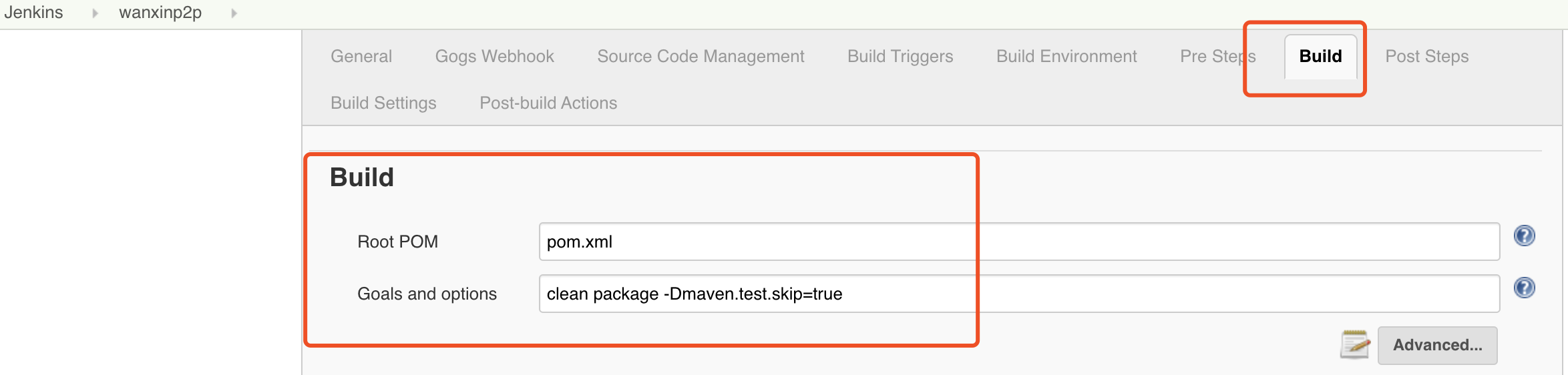Open help for Goals and options field
The image size is (1568, 375).
[x=1524, y=288]
